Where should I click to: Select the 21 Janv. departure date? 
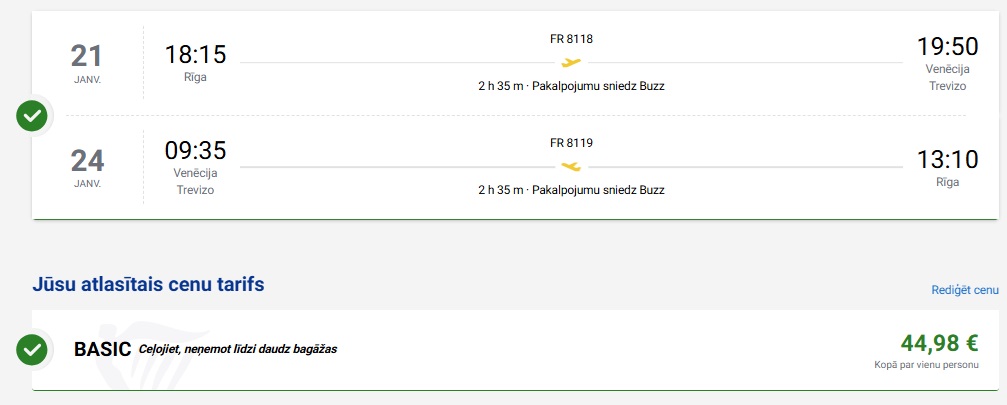[87, 62]
